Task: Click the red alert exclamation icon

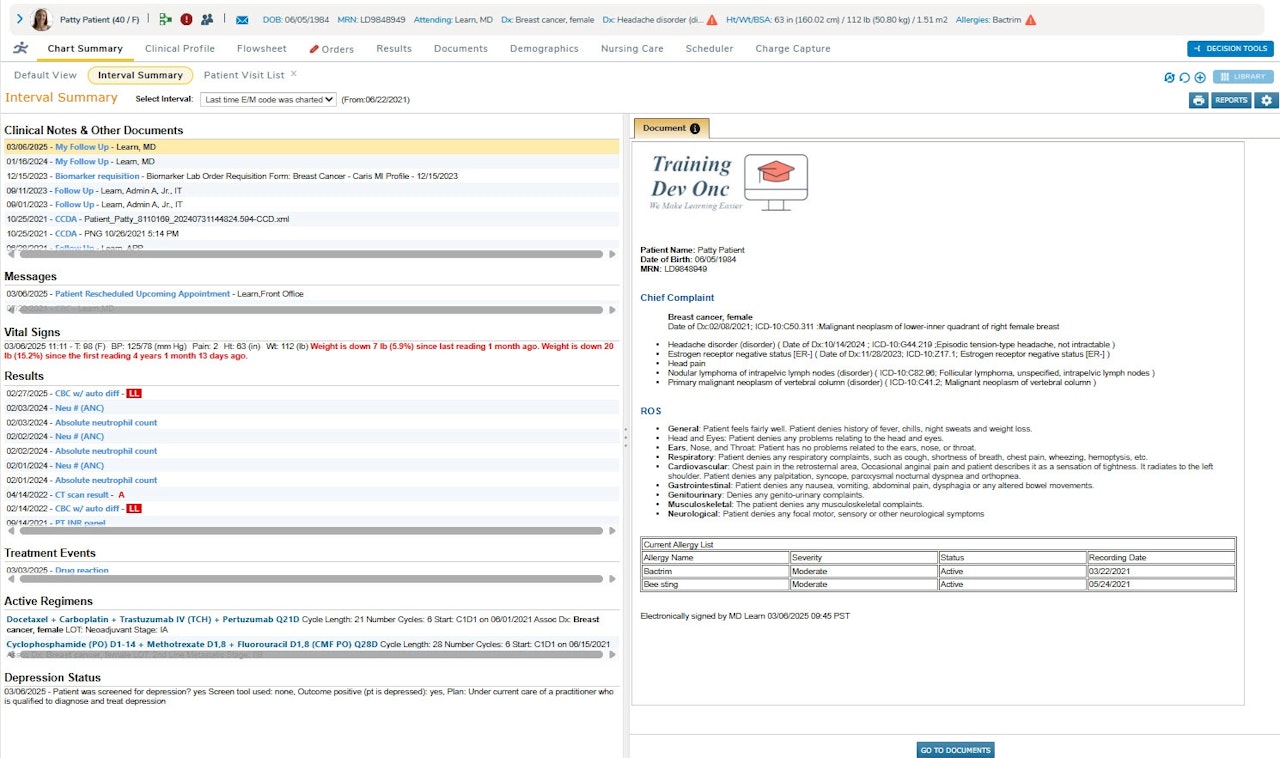Action: tap(186, 19)
